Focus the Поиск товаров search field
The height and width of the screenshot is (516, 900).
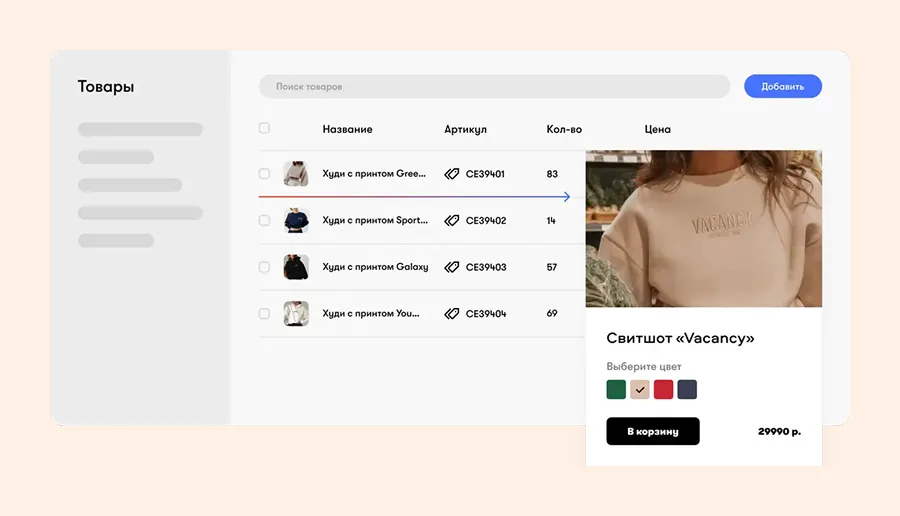point(494,87)
